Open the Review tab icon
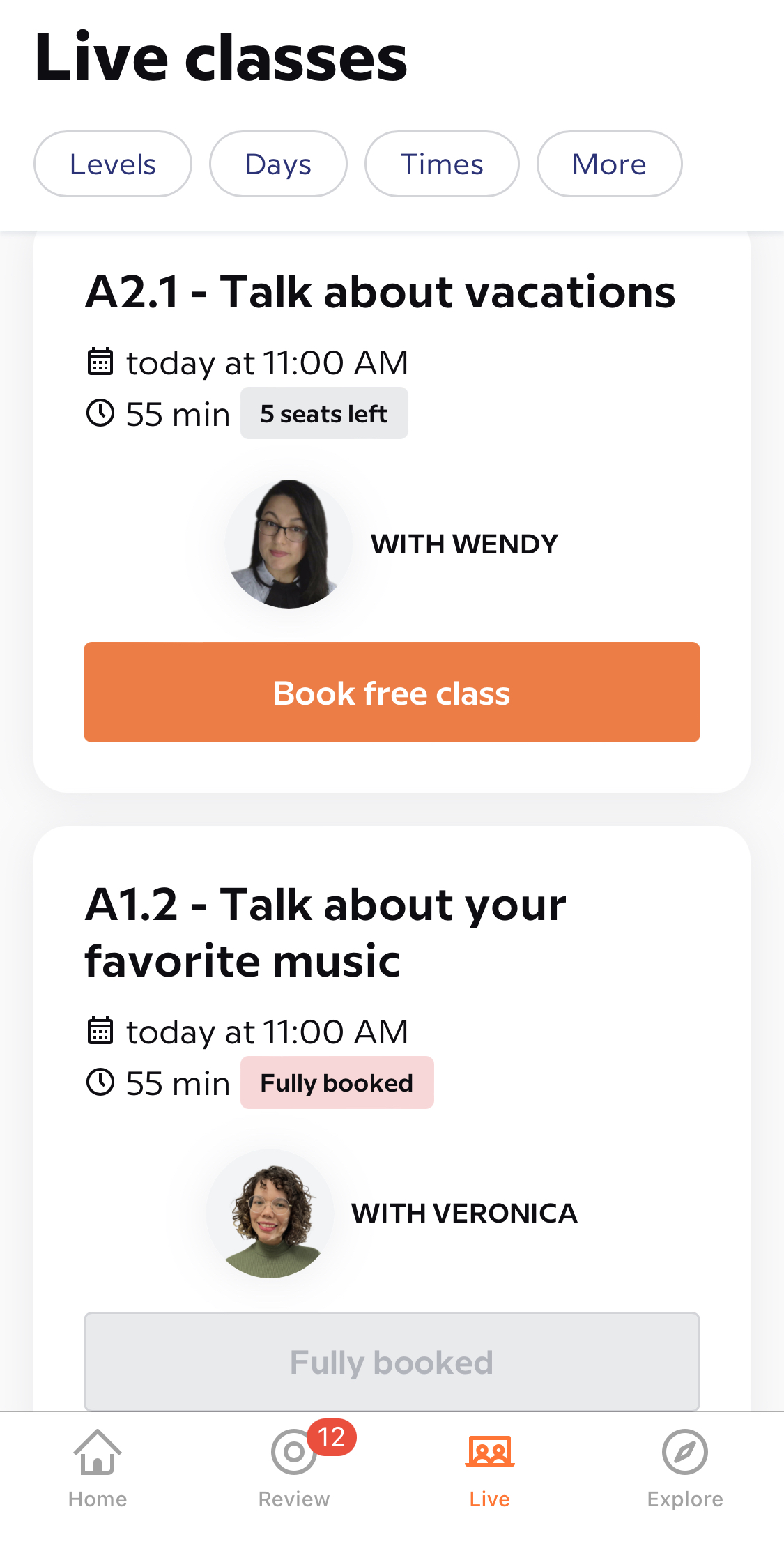This screenshot has height=1546, width=784. tap(293, 1453)
